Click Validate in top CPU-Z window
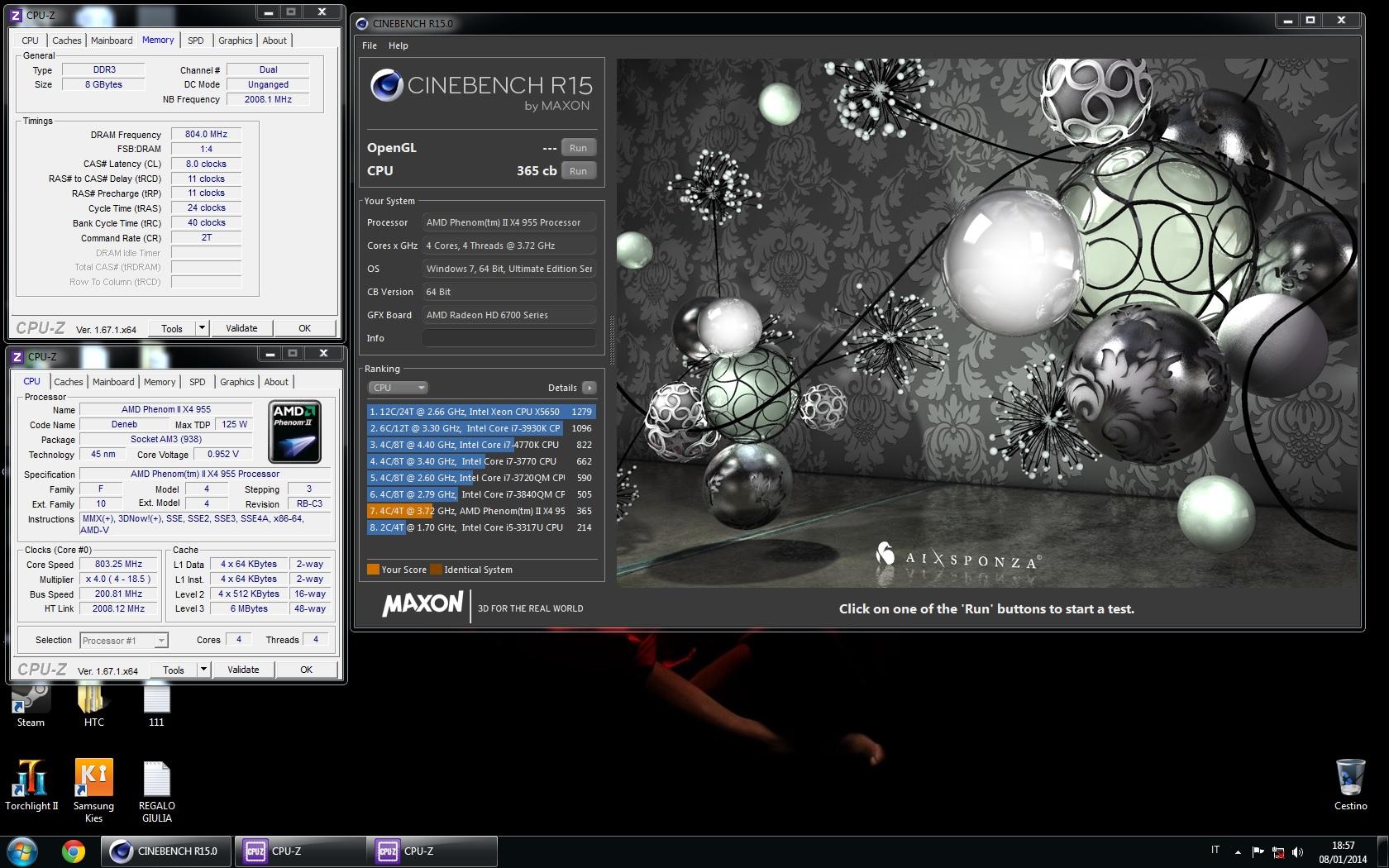Viewport: 1389px width, 868px height. (x=241, y=328)
